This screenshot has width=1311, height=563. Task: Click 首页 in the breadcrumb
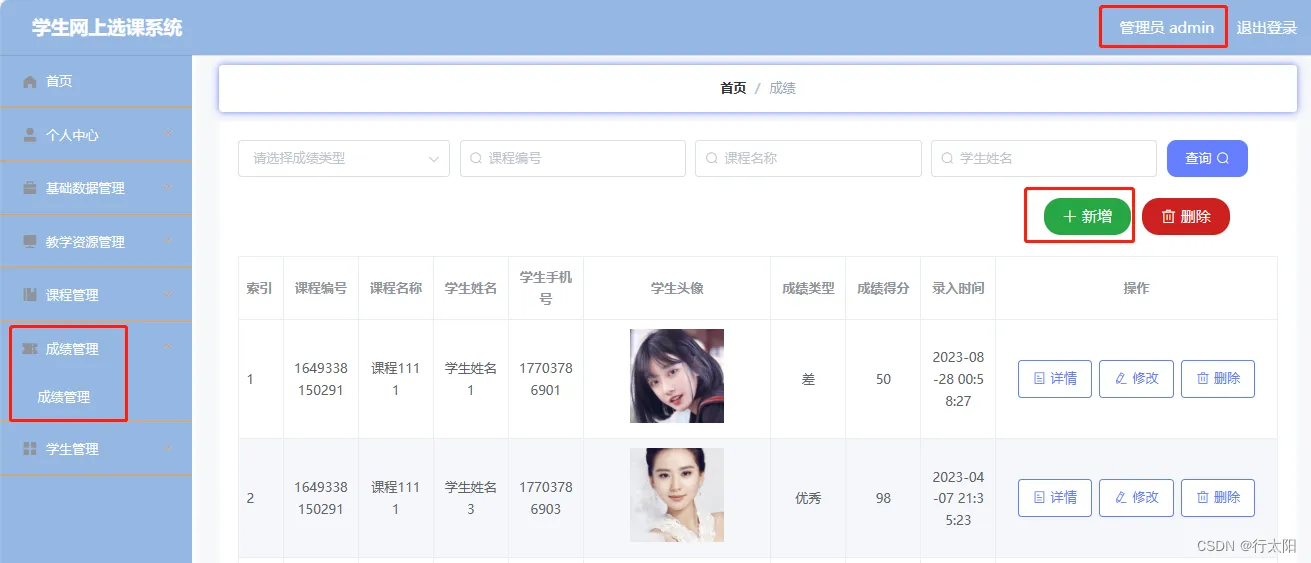click(x=733, y=88)
